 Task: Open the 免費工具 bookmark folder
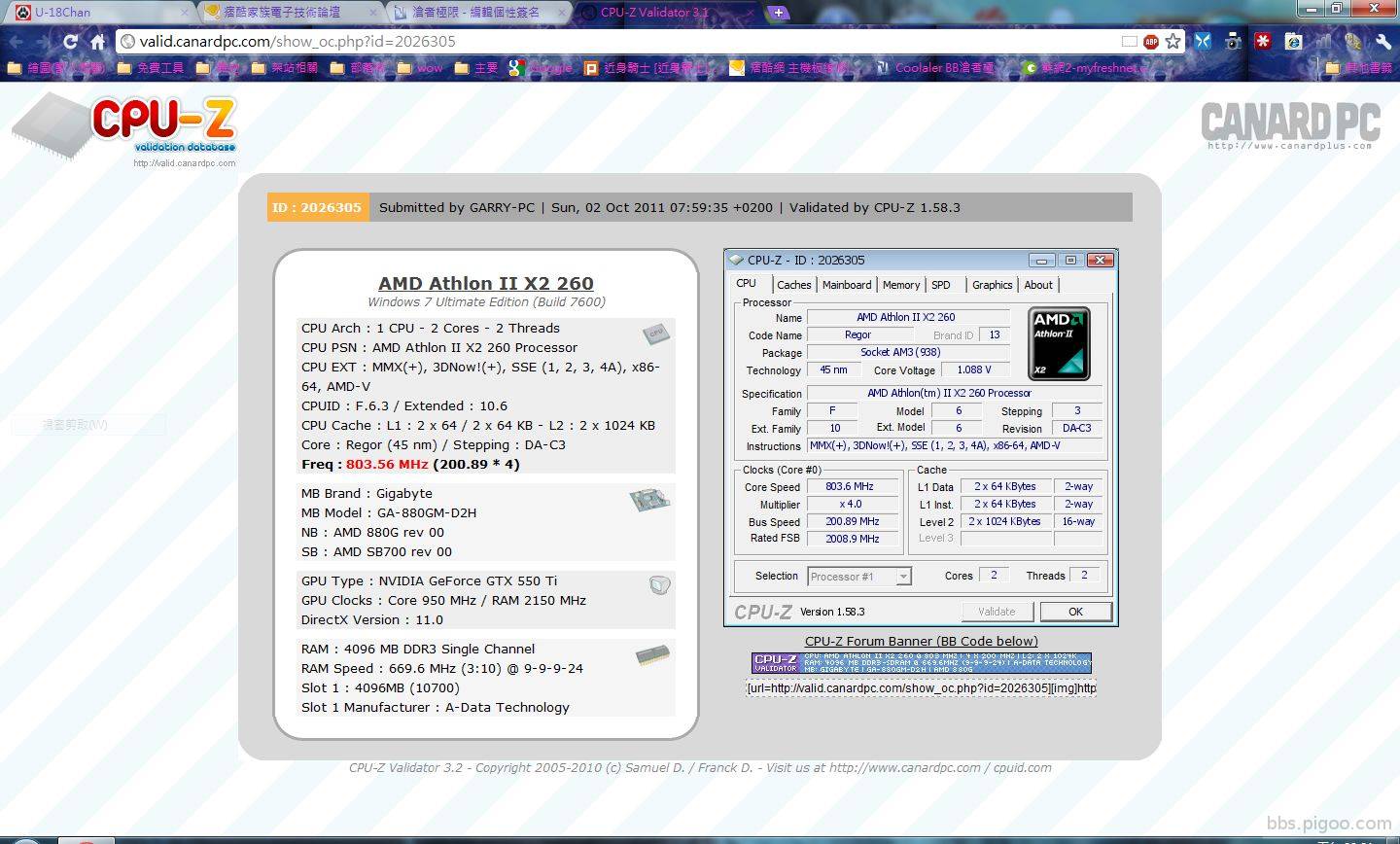pyautogui.click(x=151, y=68)
